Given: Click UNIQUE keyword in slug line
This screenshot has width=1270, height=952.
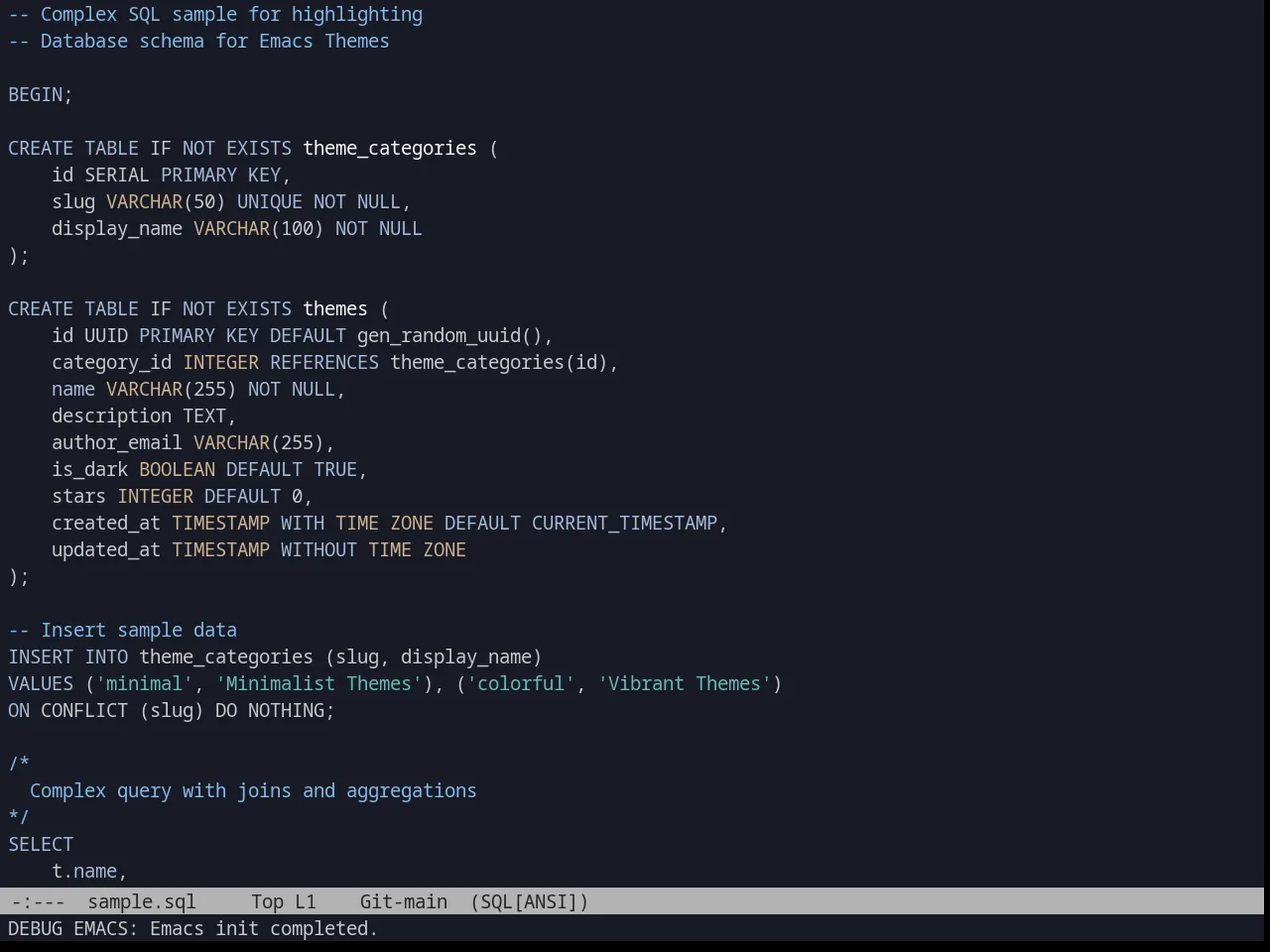Looking at the screenshot, I should 270,201.
